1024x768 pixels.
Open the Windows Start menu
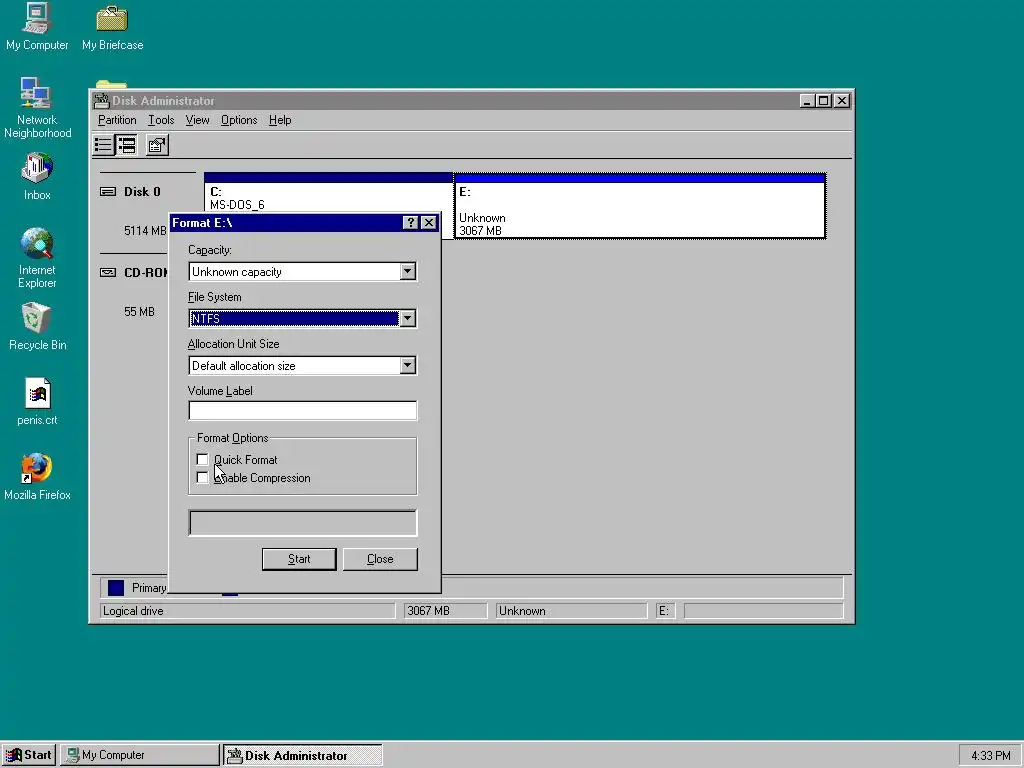coord(29,755)
